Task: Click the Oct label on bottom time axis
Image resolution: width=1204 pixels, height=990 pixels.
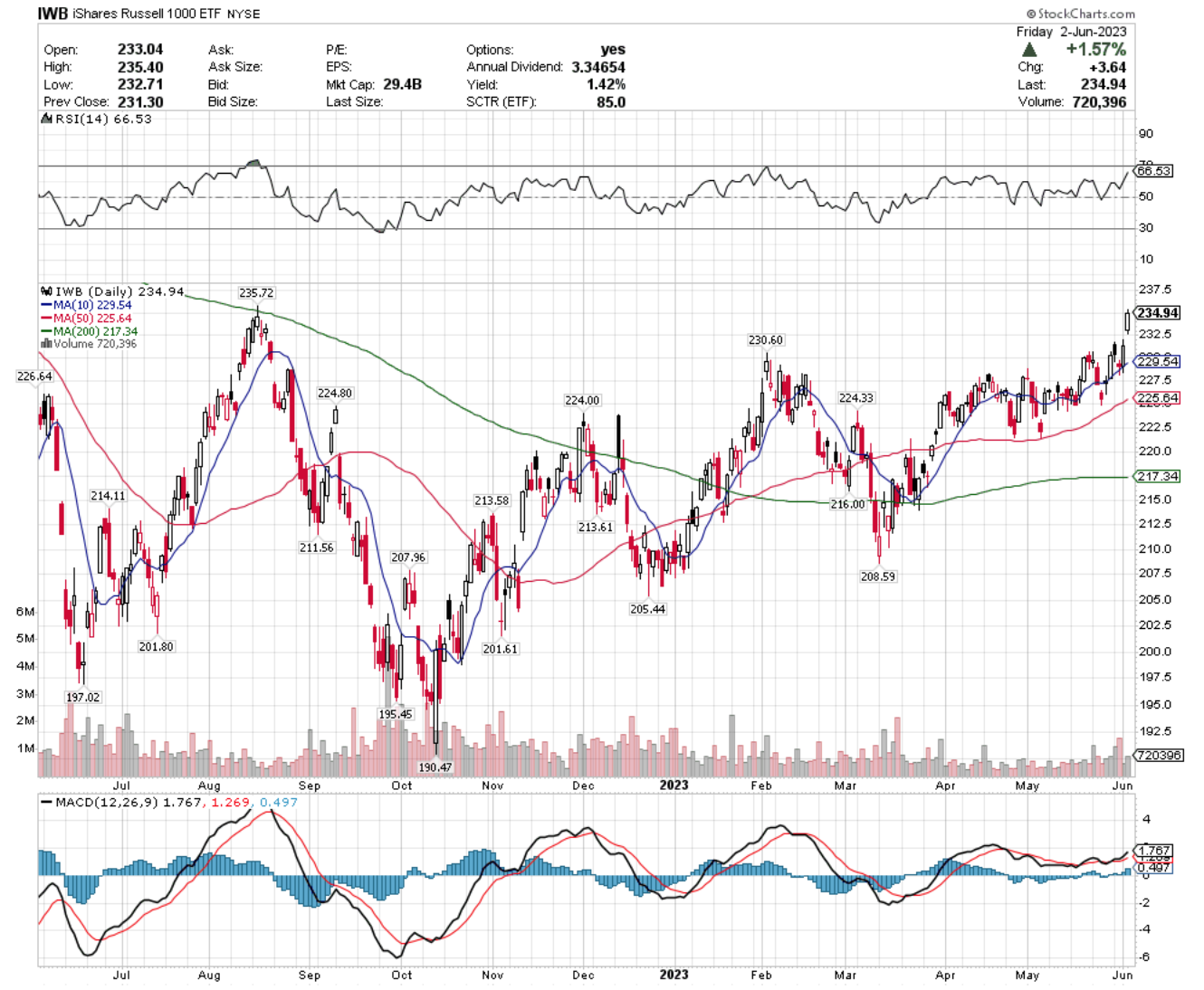Action: tap(402, 975)
